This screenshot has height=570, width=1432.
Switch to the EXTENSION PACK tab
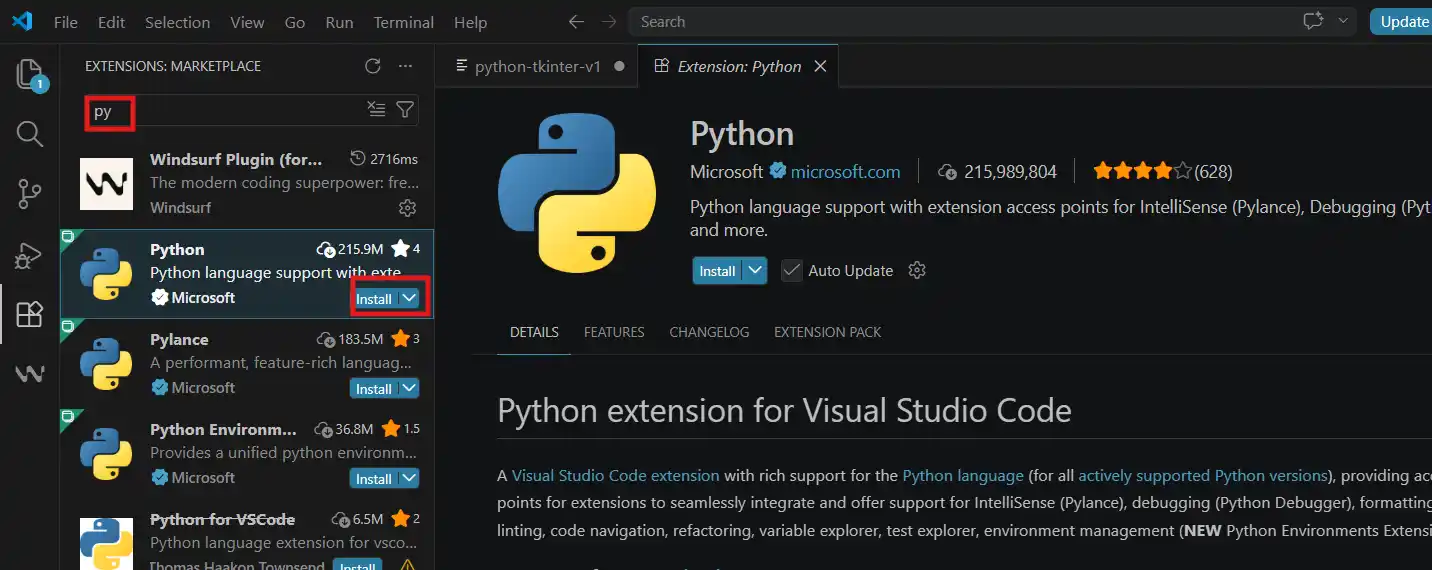point(828,332)
